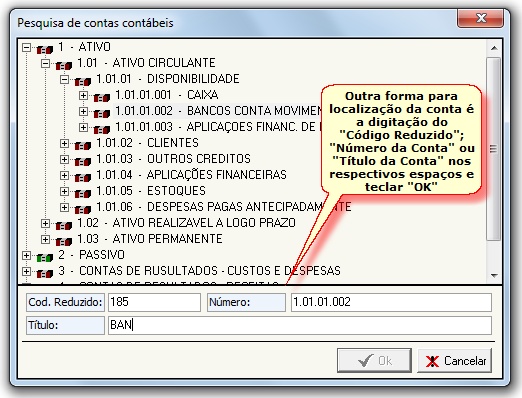
Task: Expand the 1.01.01.001 CAIXA node
Action: pyautogui.click(x=83, y=95)
